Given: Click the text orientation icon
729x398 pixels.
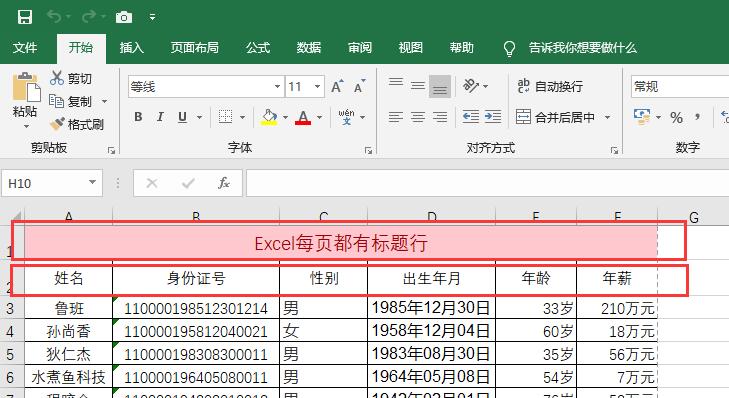Looking at the screenshot, I should point(471,86).
